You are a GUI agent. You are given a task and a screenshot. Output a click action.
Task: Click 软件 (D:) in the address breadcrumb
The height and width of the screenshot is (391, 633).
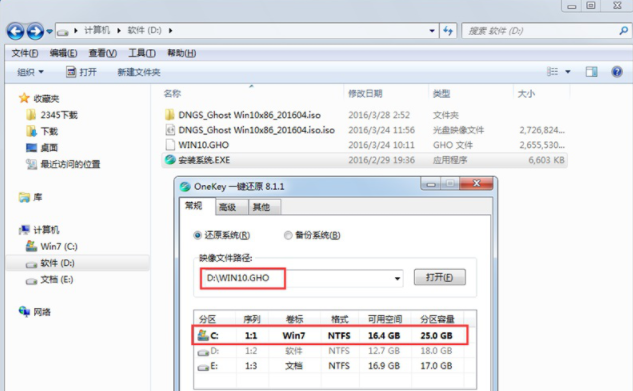pyautogui.click(x=145, y=30)
